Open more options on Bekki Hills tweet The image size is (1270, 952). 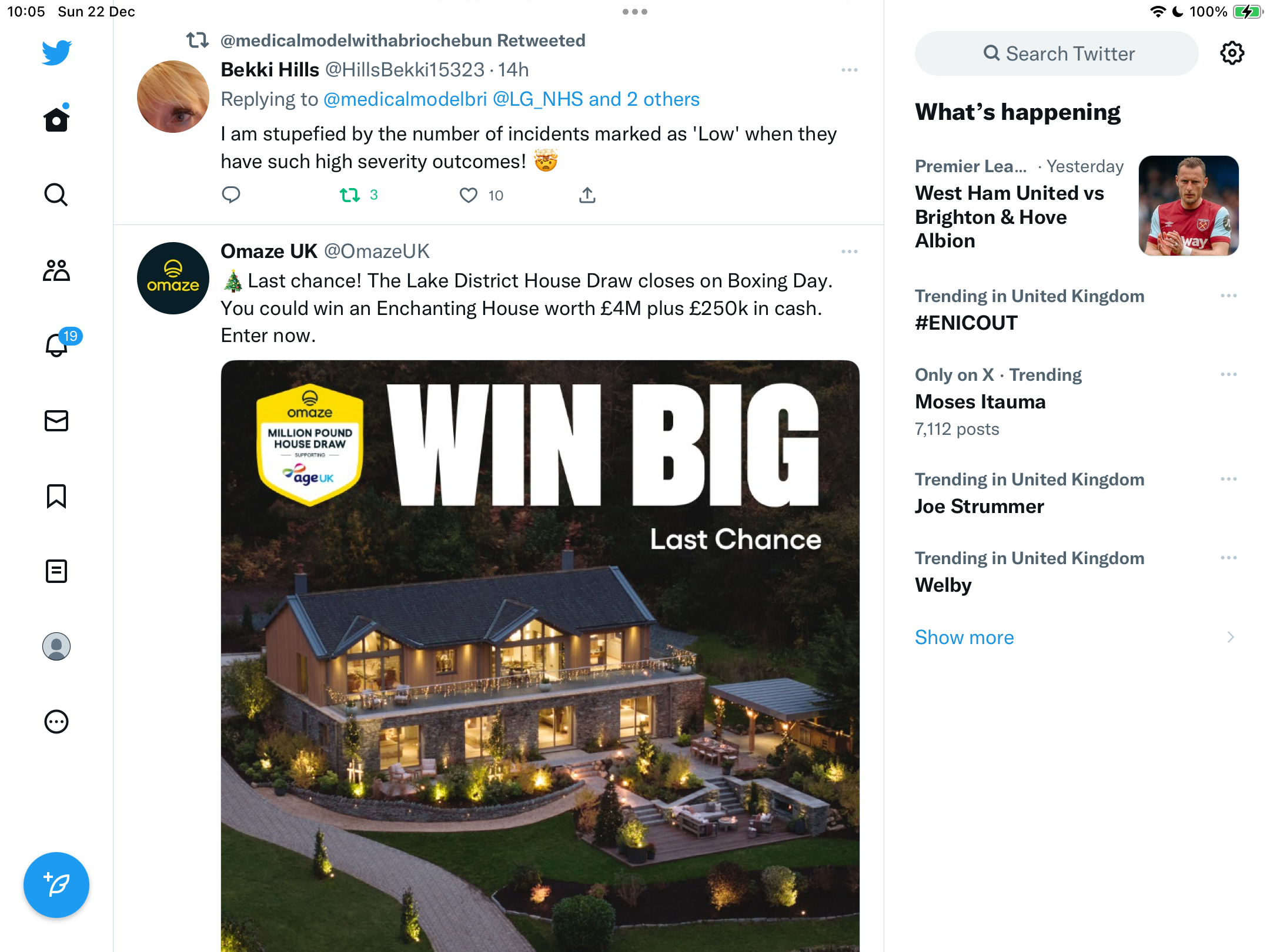850,70
